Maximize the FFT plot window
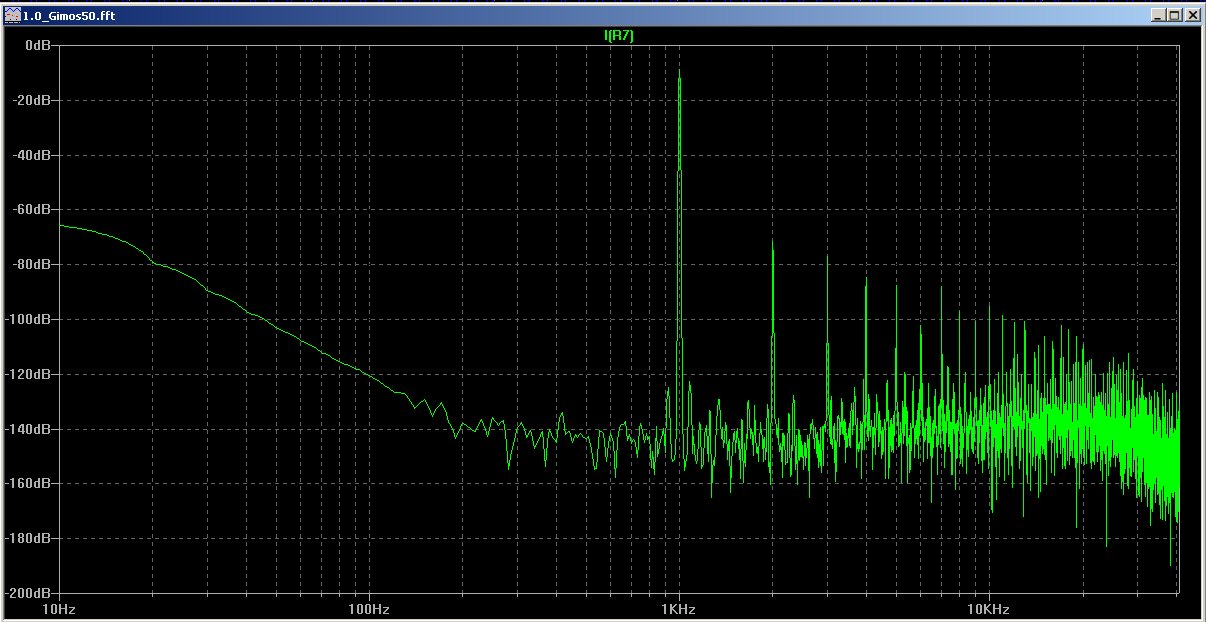The height and width of the screenshot is (622, 1206). tap(1174, 16)
